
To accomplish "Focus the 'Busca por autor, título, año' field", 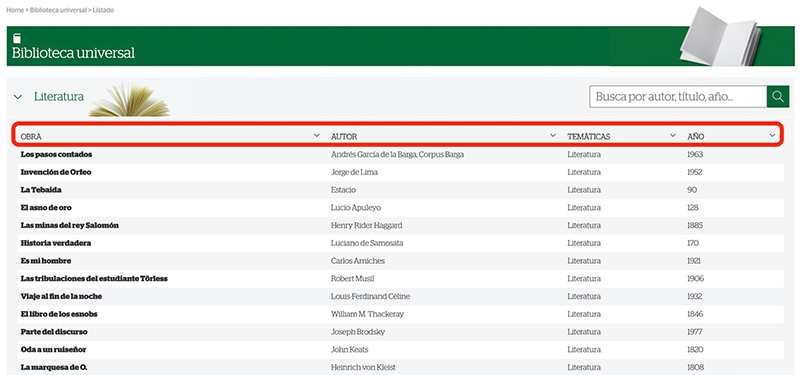I will (678, 96).
